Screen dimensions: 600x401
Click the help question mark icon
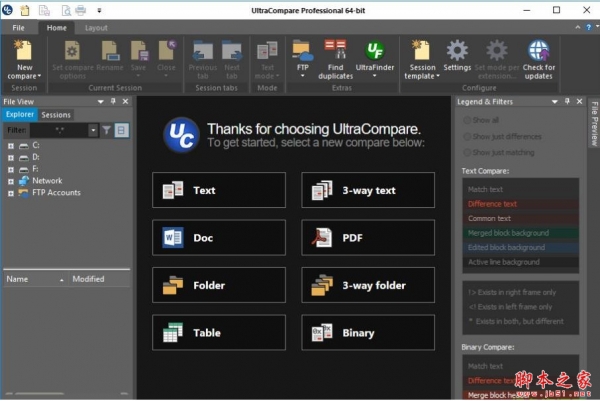[589, 27]
